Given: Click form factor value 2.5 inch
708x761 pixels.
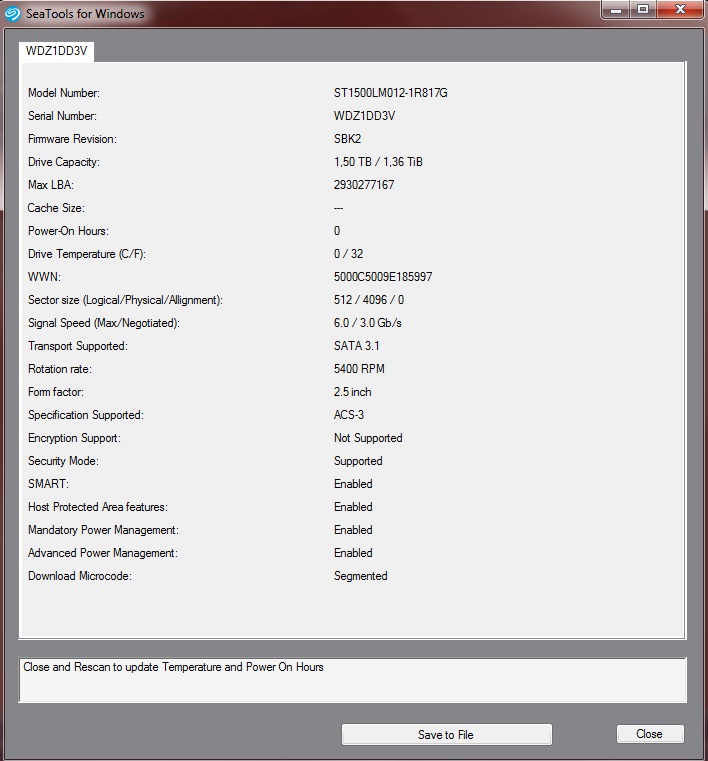Looking at the screenshot, I should click(352, 392).
